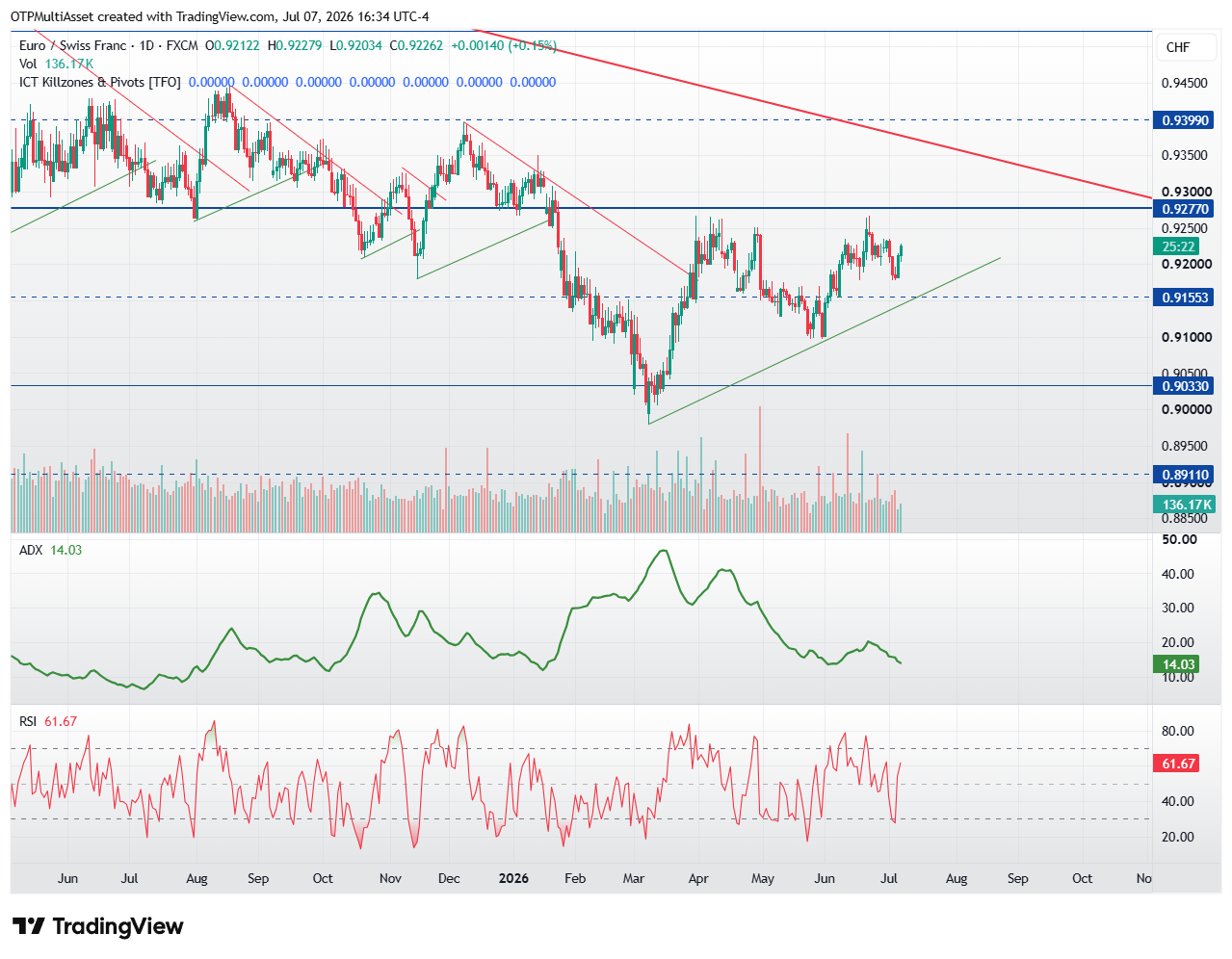Click the 2026 label on time axis
The width and height of the screenshot is (1232, 959).
click(x=513, y=878)
